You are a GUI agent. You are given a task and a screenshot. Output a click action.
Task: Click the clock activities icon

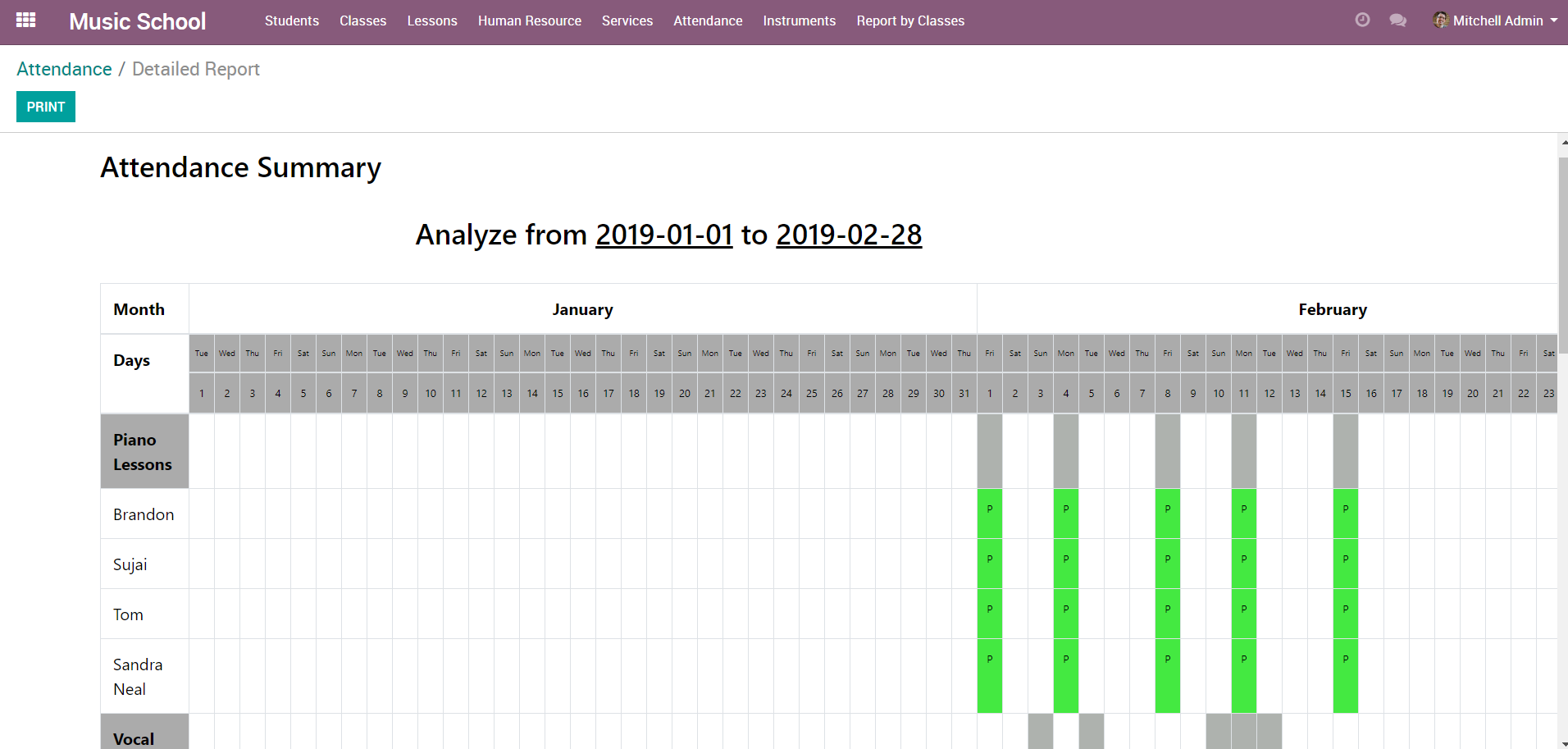pyautogui.click(x=1362, y=21)
